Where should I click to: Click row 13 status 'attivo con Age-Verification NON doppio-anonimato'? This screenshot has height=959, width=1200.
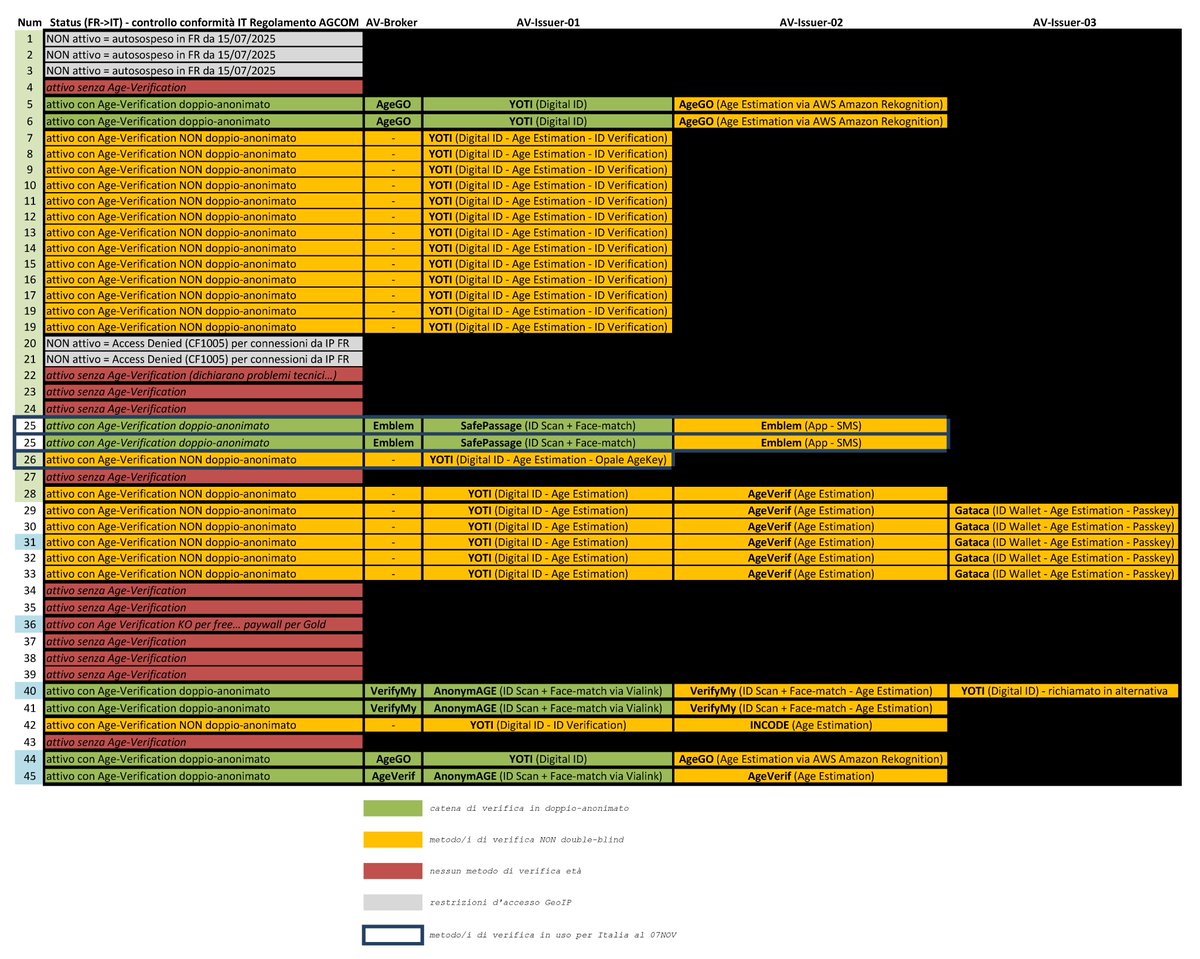[203, 232]
